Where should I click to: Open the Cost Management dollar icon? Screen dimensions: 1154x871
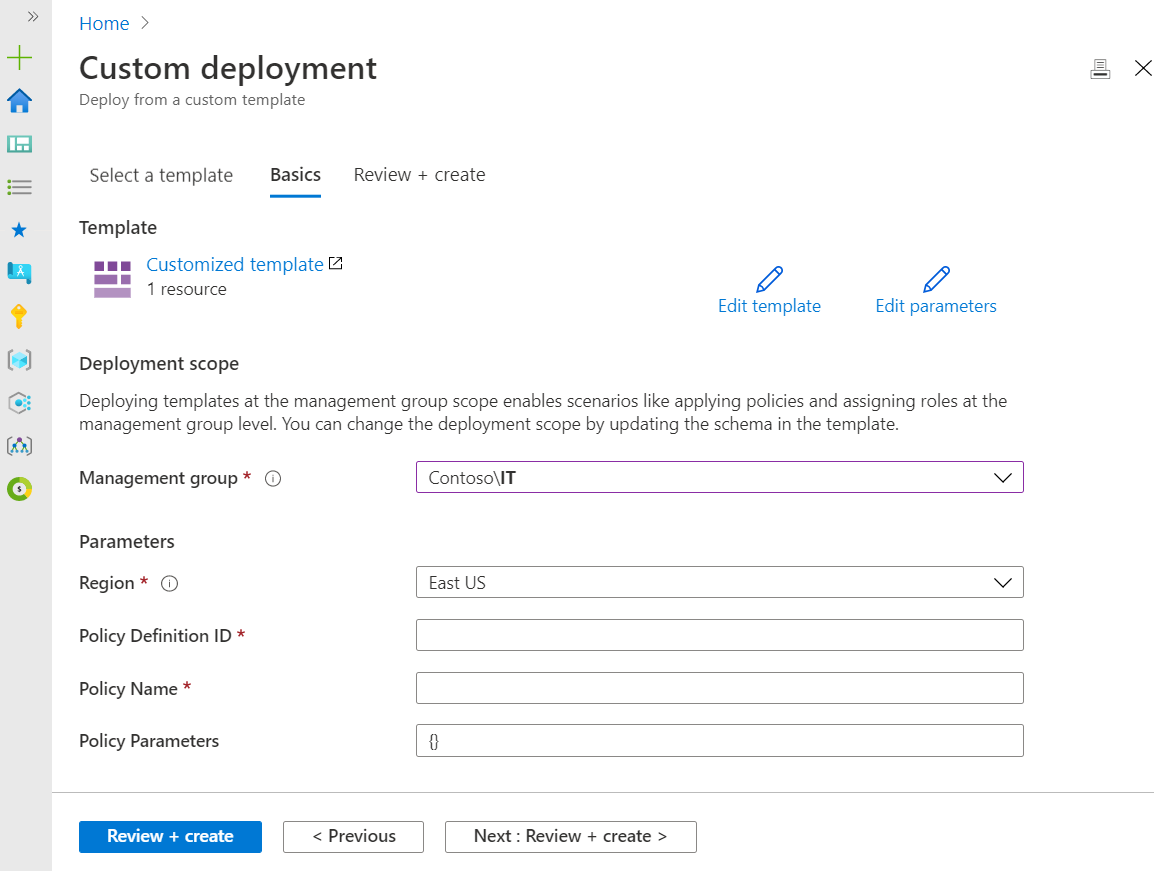click(19, 489)
